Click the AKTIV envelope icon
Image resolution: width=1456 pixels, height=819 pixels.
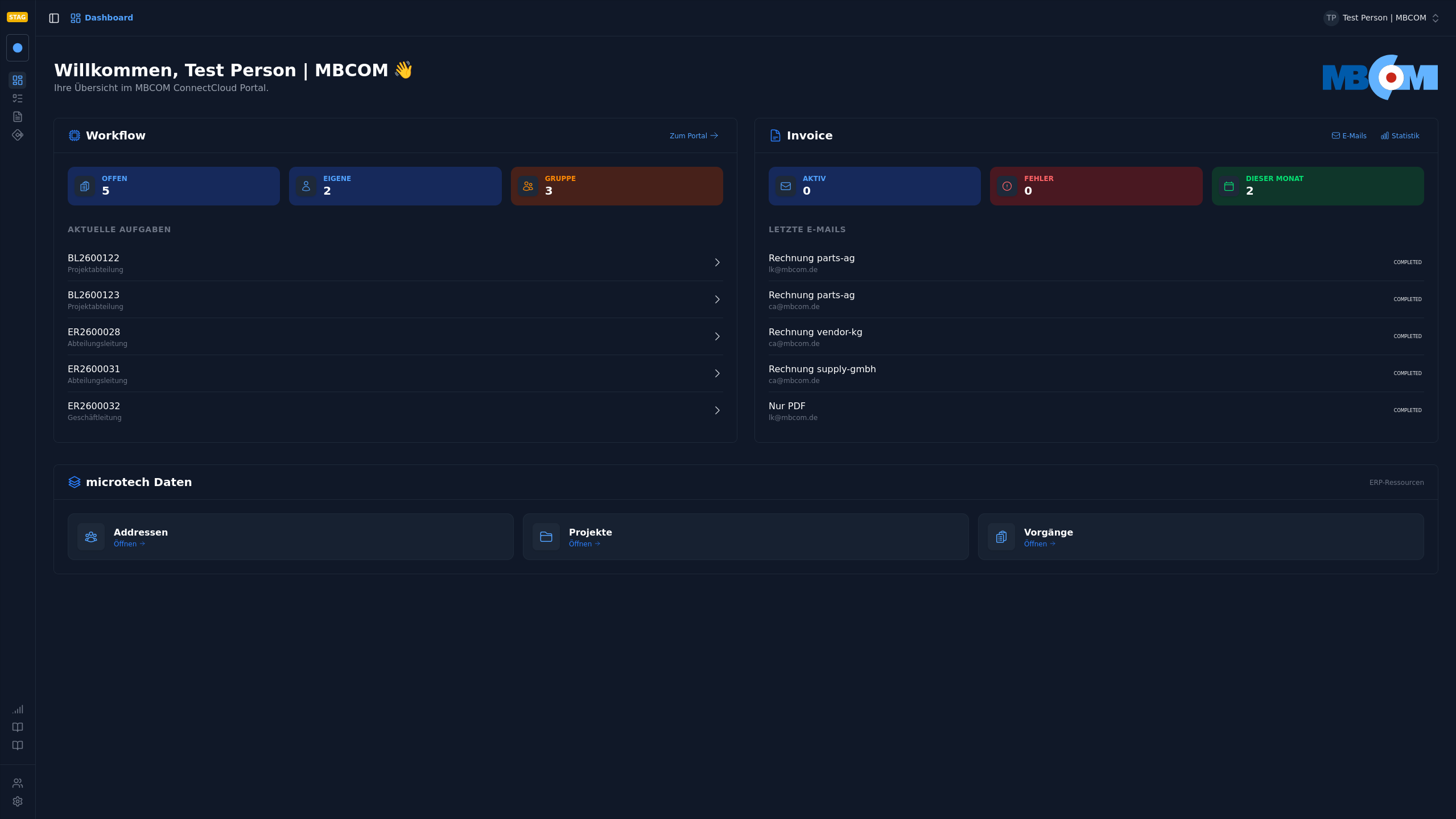[786, 186]
